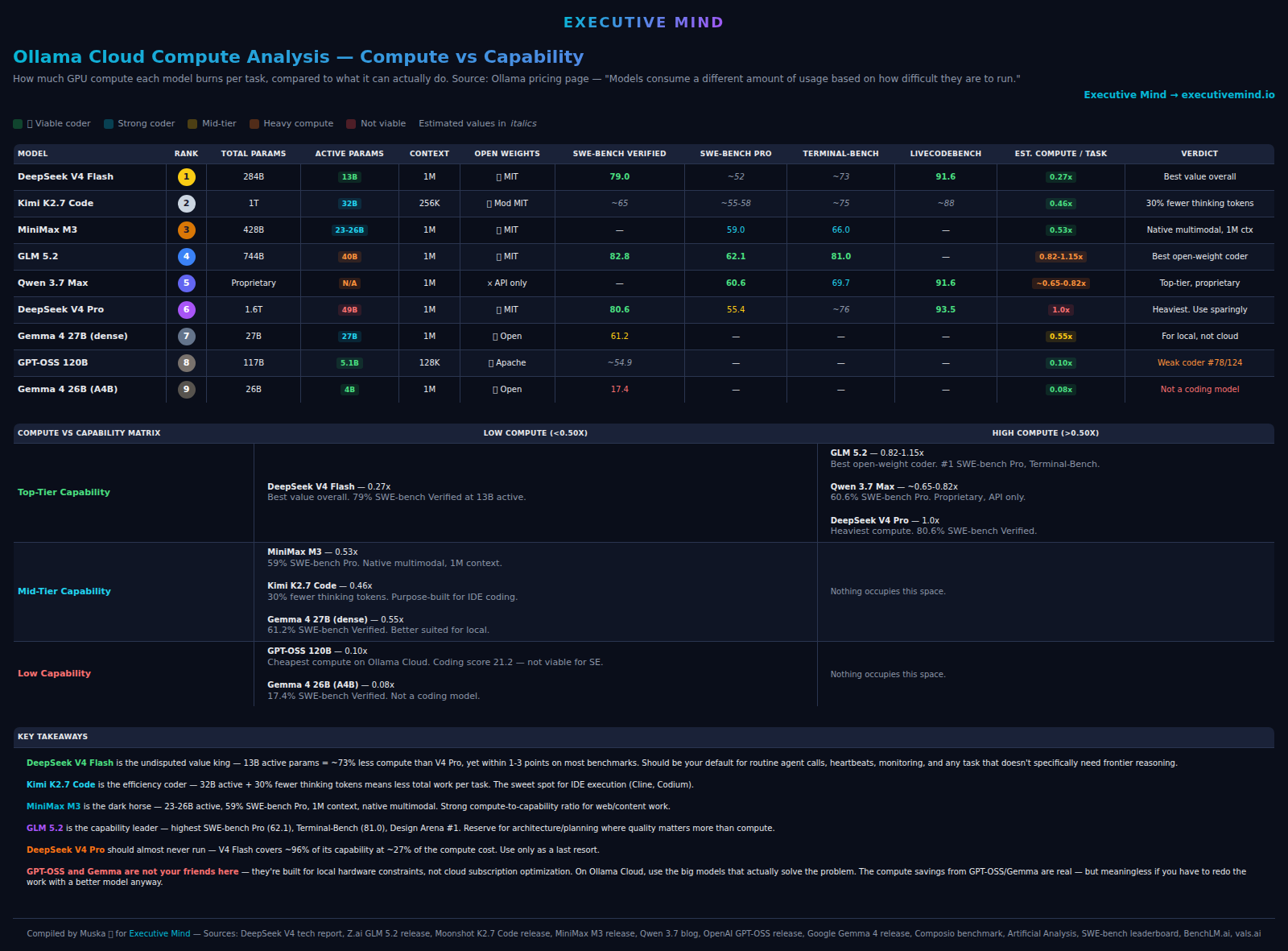This screenshot has width=1288, height=951.
Task: Click the Best value overall verdict
Action: 1199,177
